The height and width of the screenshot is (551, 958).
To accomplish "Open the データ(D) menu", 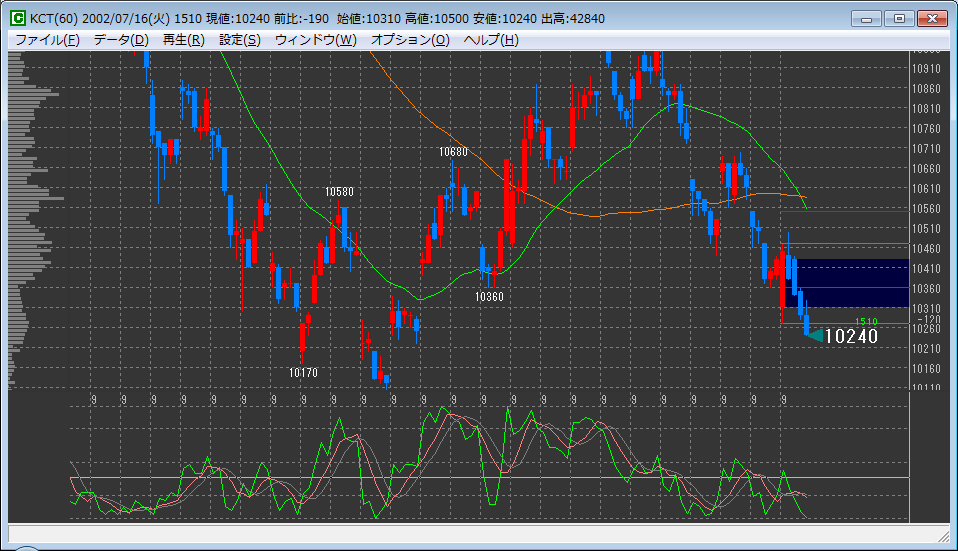I will 121,40.
